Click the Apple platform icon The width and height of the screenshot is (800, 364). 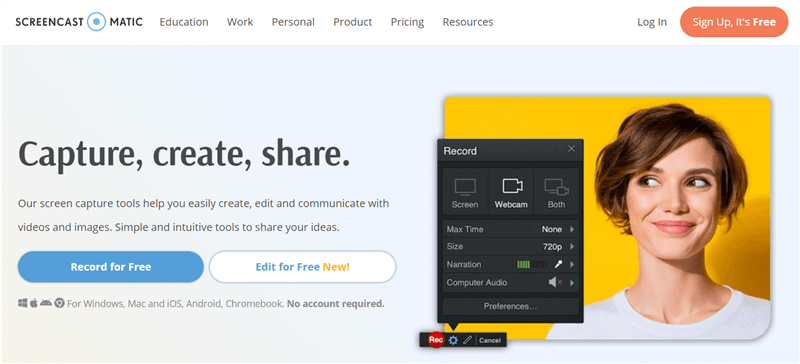(34, 303)
